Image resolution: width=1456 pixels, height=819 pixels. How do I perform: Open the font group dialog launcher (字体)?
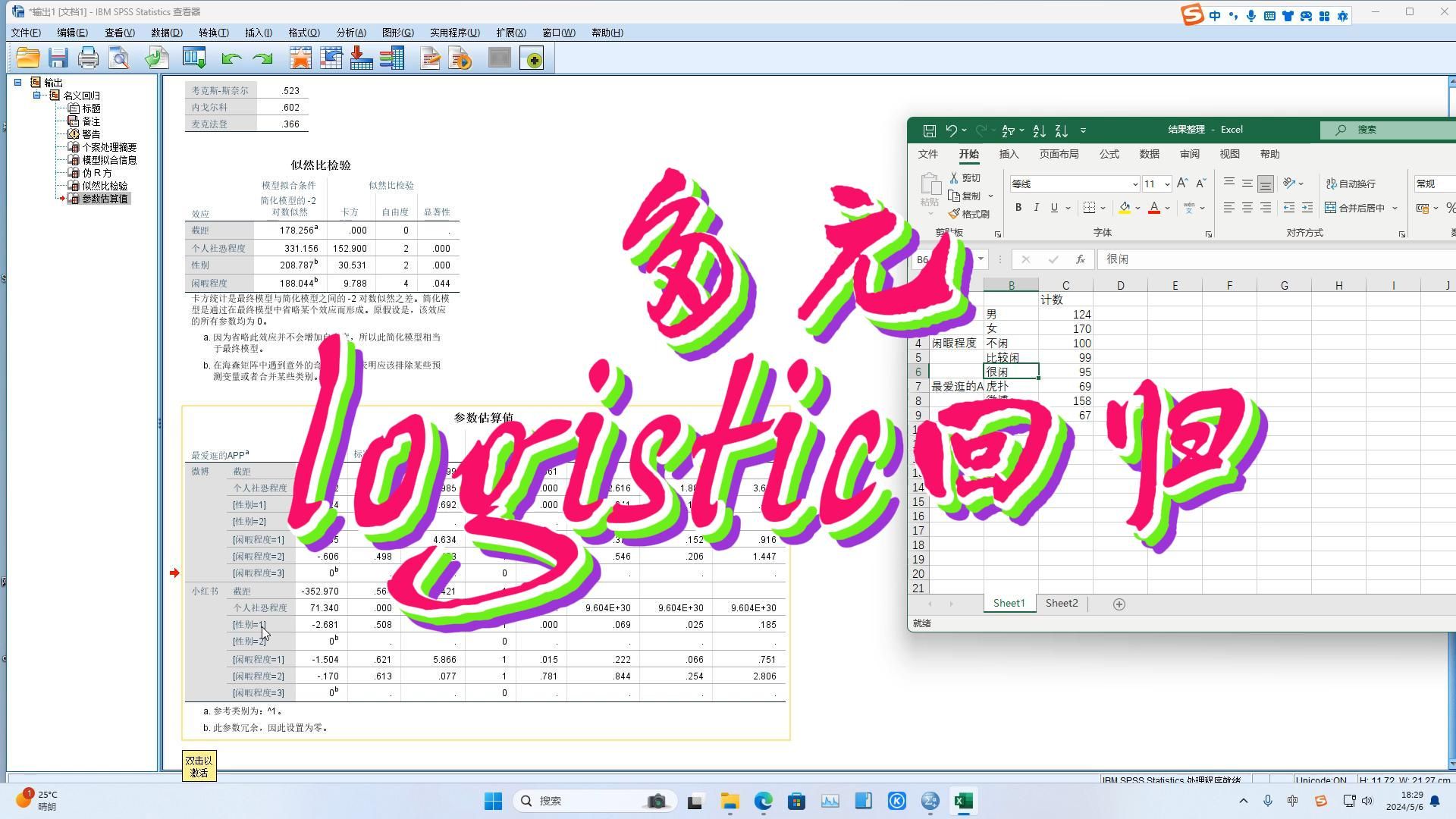1208,234
